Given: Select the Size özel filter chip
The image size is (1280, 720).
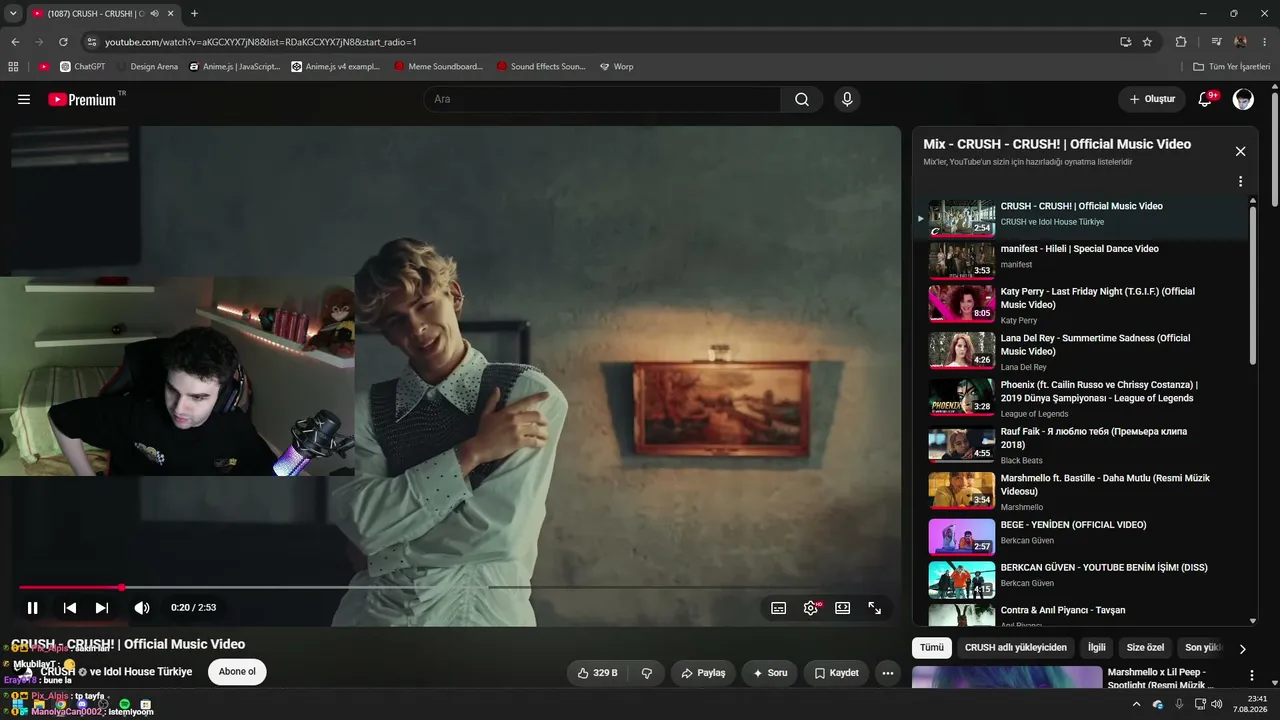Looking at the screenshot, I should (x=1146, y=647).
